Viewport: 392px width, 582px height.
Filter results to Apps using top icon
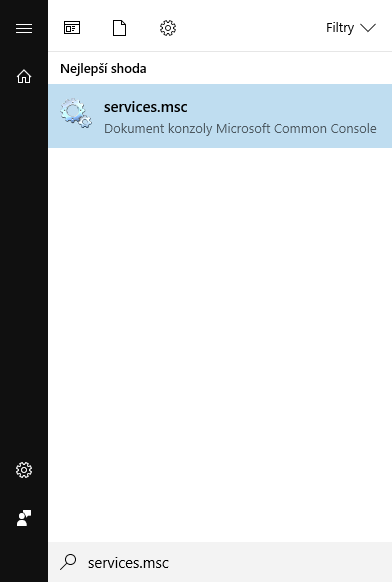tap(72, 28)
